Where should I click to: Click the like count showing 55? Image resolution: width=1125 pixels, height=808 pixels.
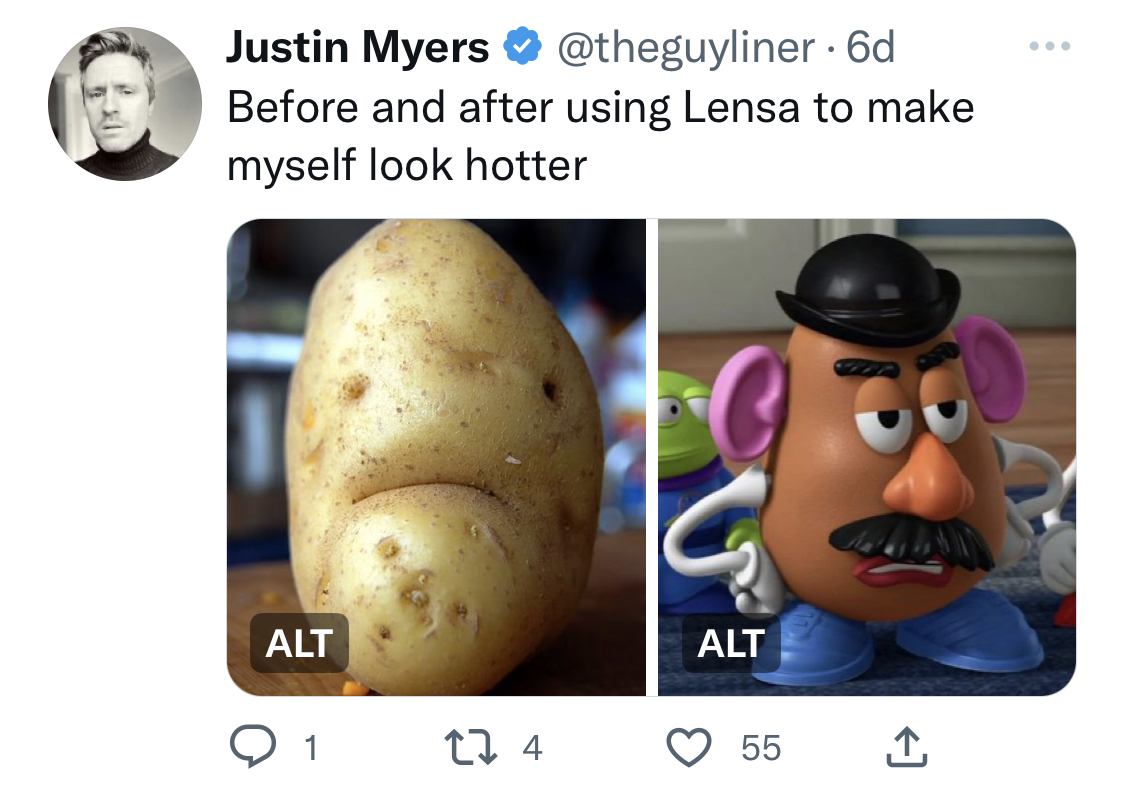tap(761, 748)
